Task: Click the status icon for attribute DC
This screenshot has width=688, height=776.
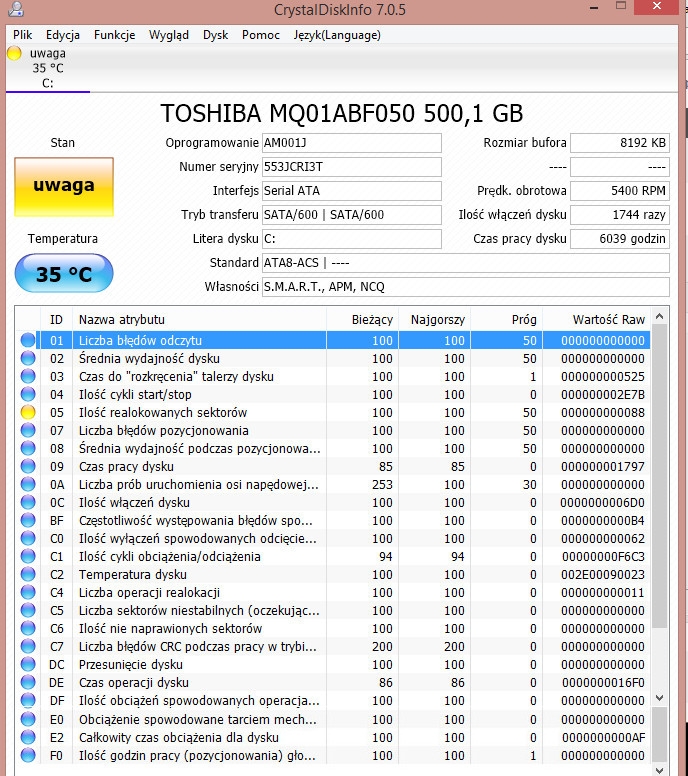Action: click(x=28, y=664)
